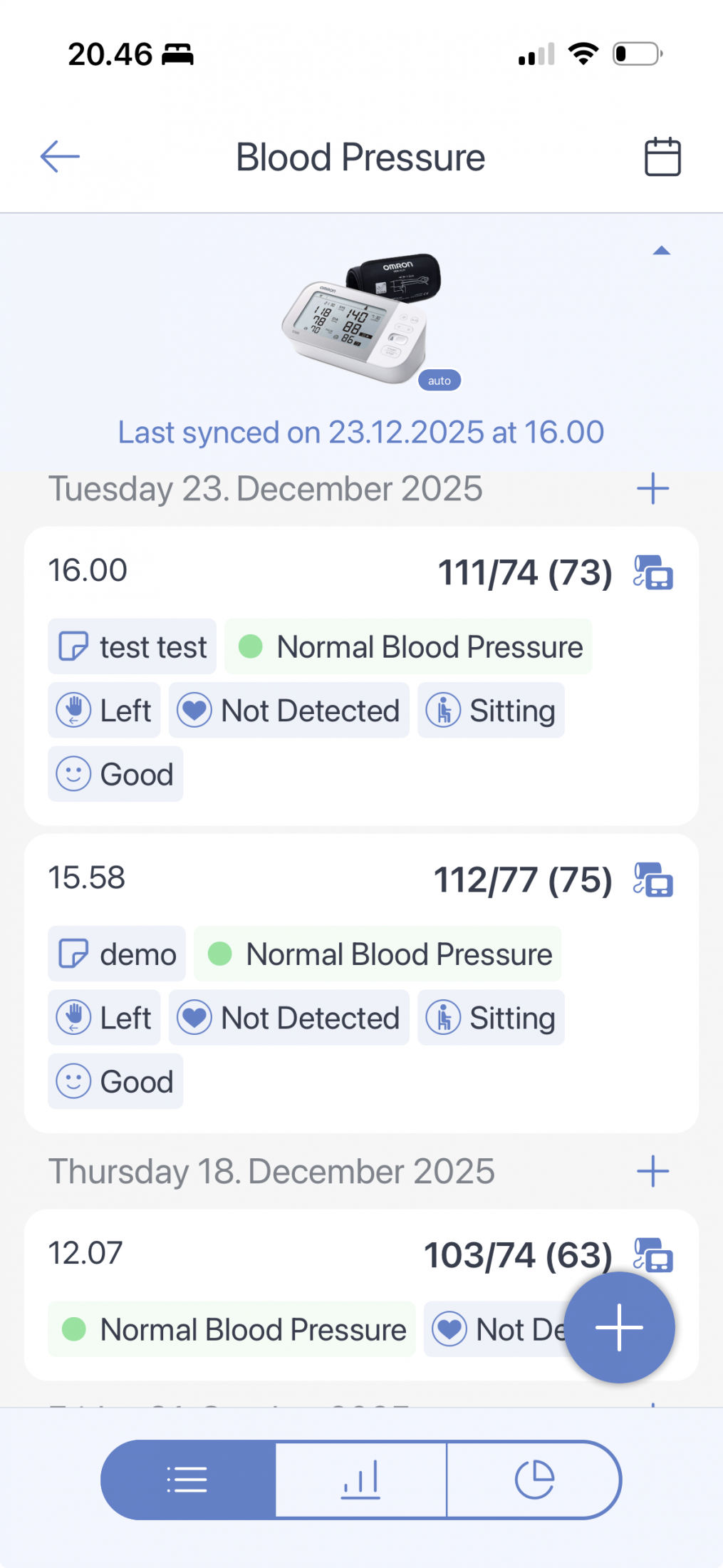Screen dimensions: 723x1568
Task: Tap the Left arm tag at 15.58
Action: coord(104,1018)
